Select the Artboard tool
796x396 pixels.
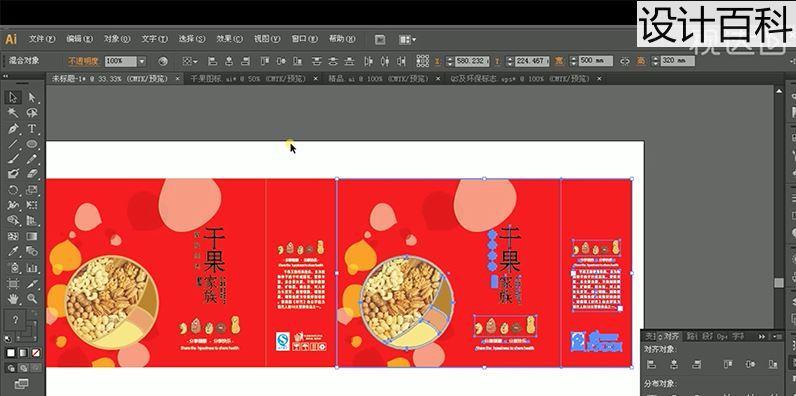pos(14,283)
